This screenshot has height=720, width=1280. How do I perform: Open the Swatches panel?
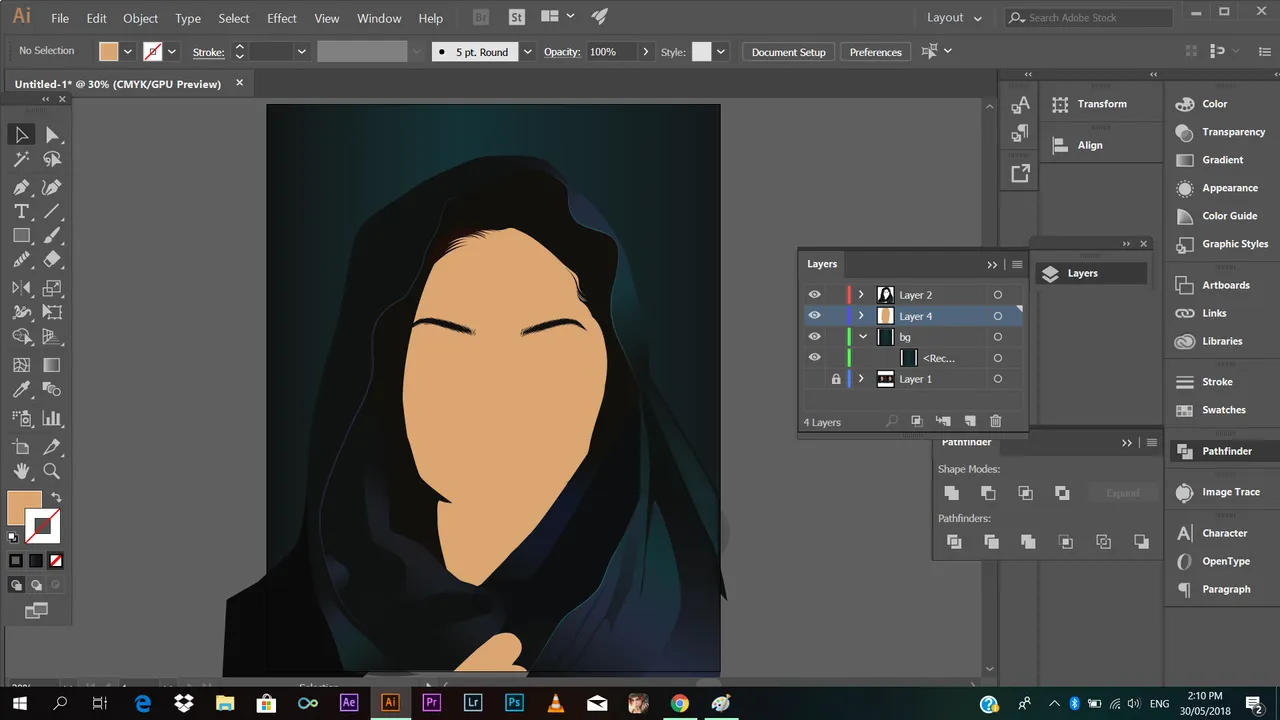[x=1224, y=410]
